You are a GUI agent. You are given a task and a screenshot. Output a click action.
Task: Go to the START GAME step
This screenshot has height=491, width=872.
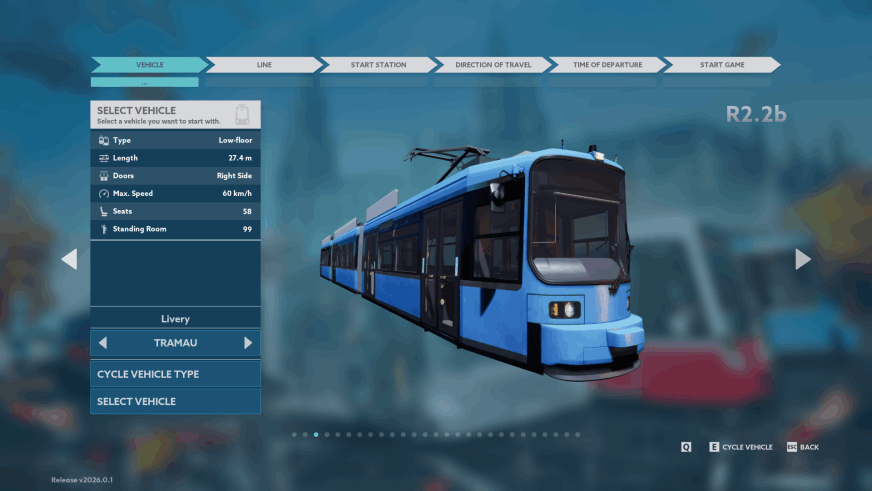(x=722, y=65)
